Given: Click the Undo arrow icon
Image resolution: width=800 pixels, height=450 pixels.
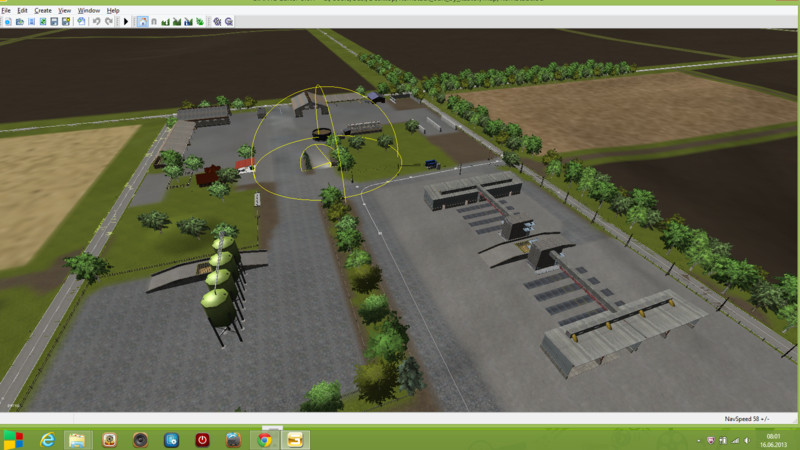Looking at the screenshot, I should pyautogui.click(x=96, y=20).
